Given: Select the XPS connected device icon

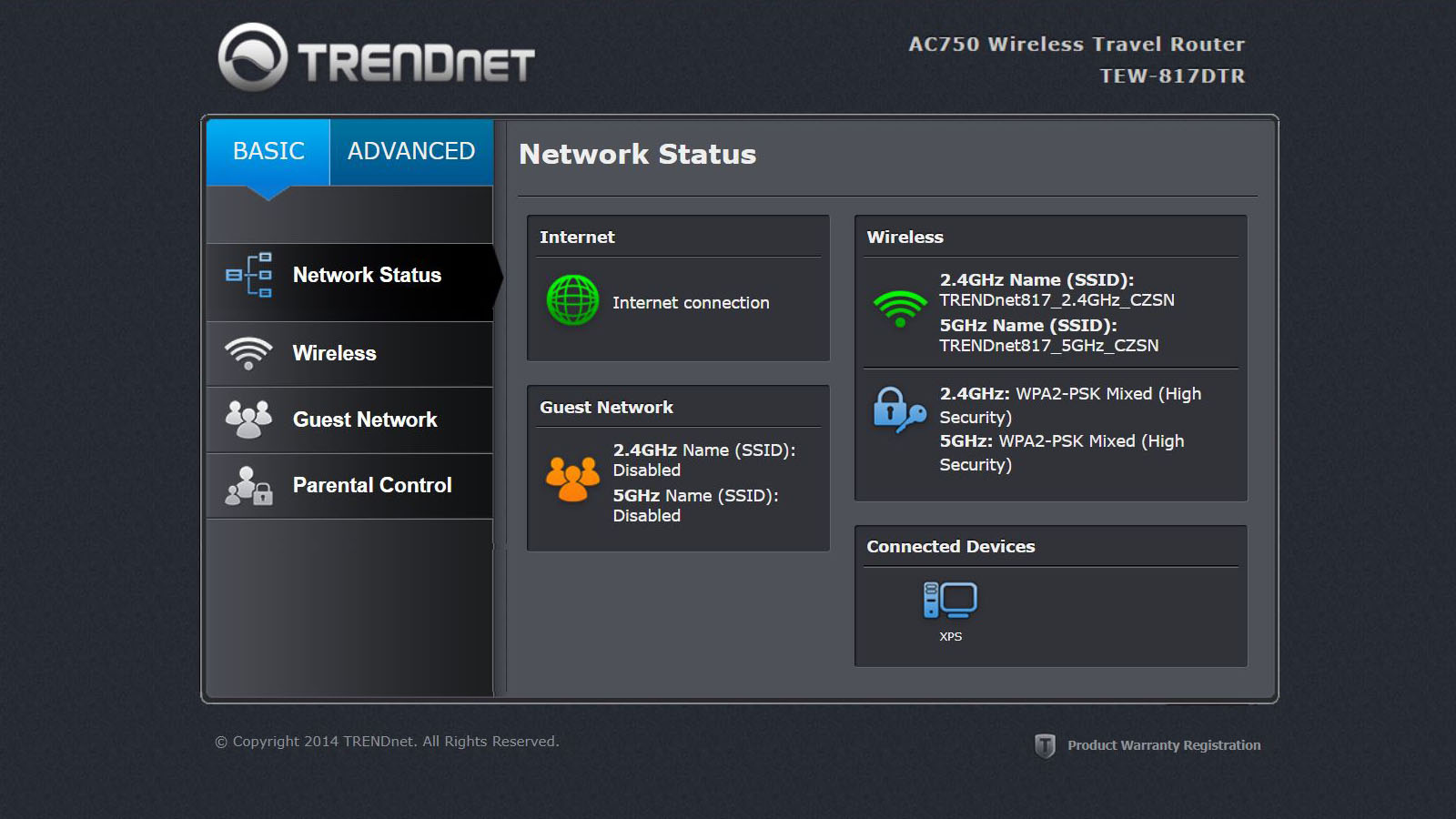Looking at the screenshot, I should pyautogui.click(x=950, y=601).
